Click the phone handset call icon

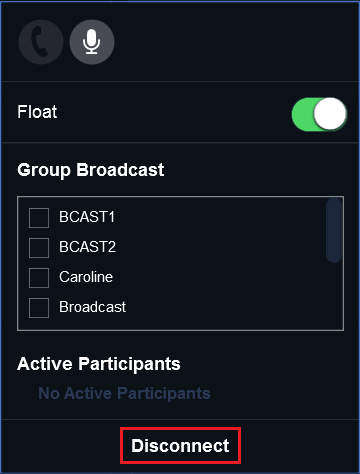pos(41,42)
